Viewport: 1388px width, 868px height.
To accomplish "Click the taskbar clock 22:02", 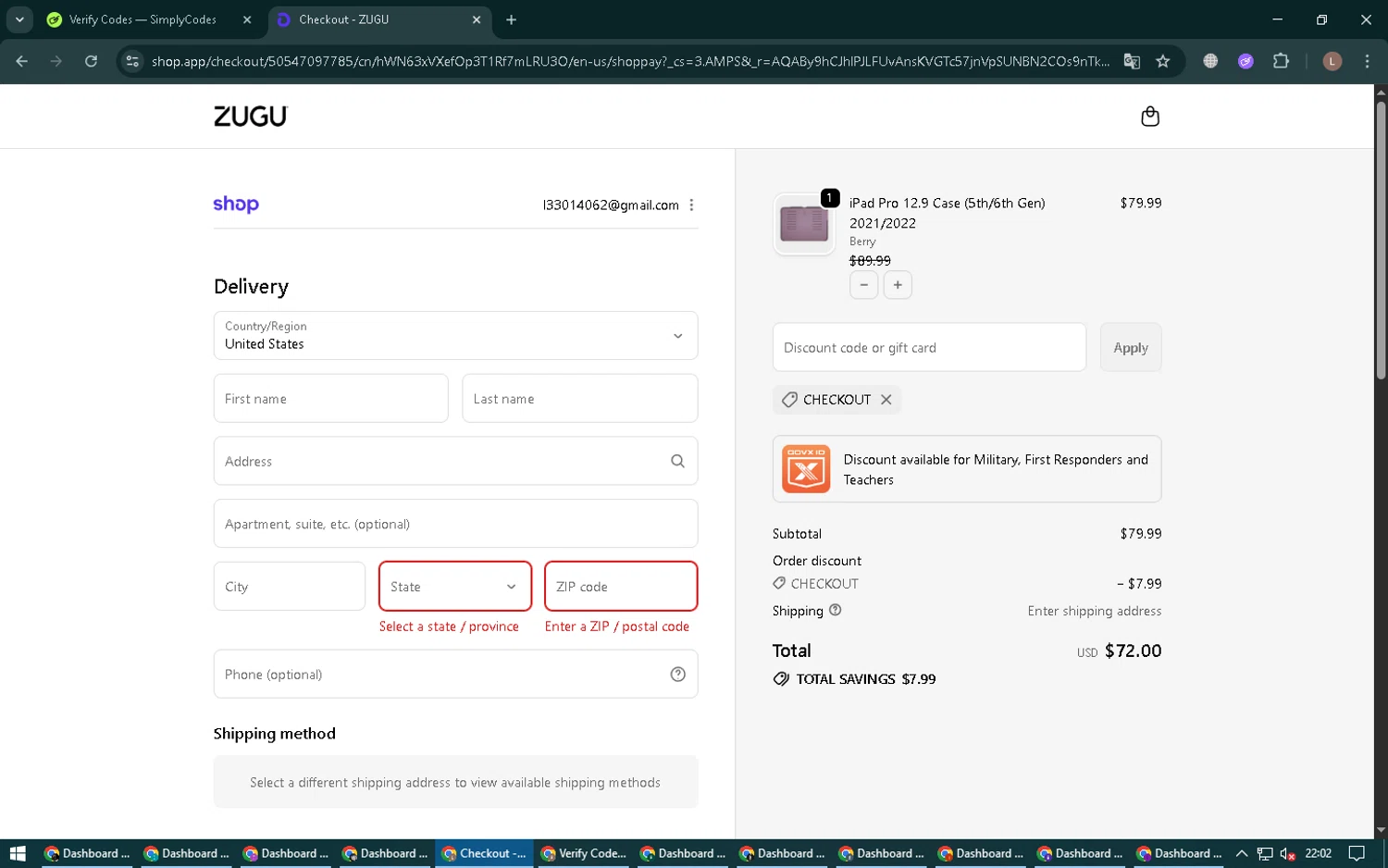I will coord(1318,853).
